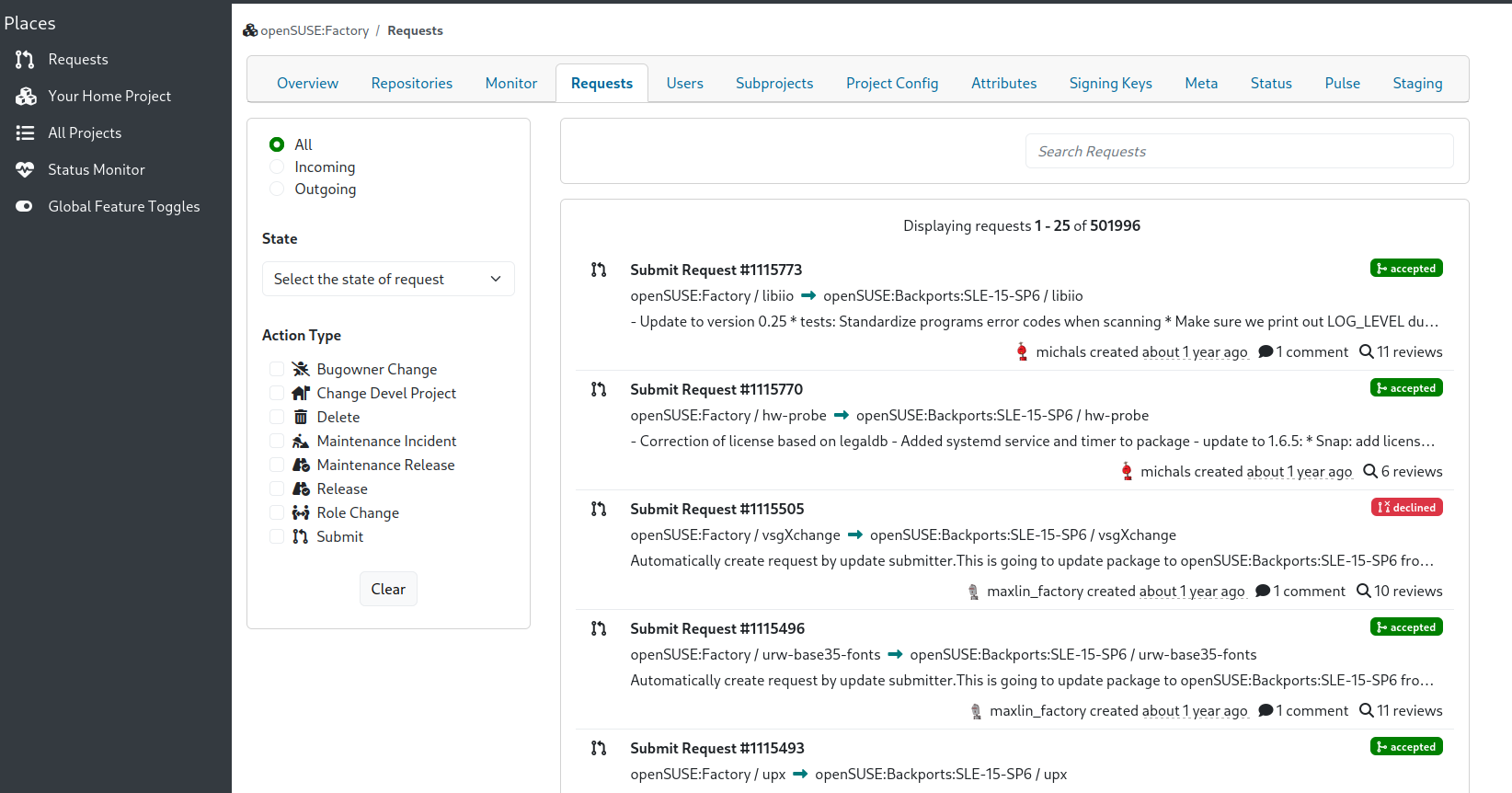
Task: Check the Release action type checkbox
Action: 277,488
